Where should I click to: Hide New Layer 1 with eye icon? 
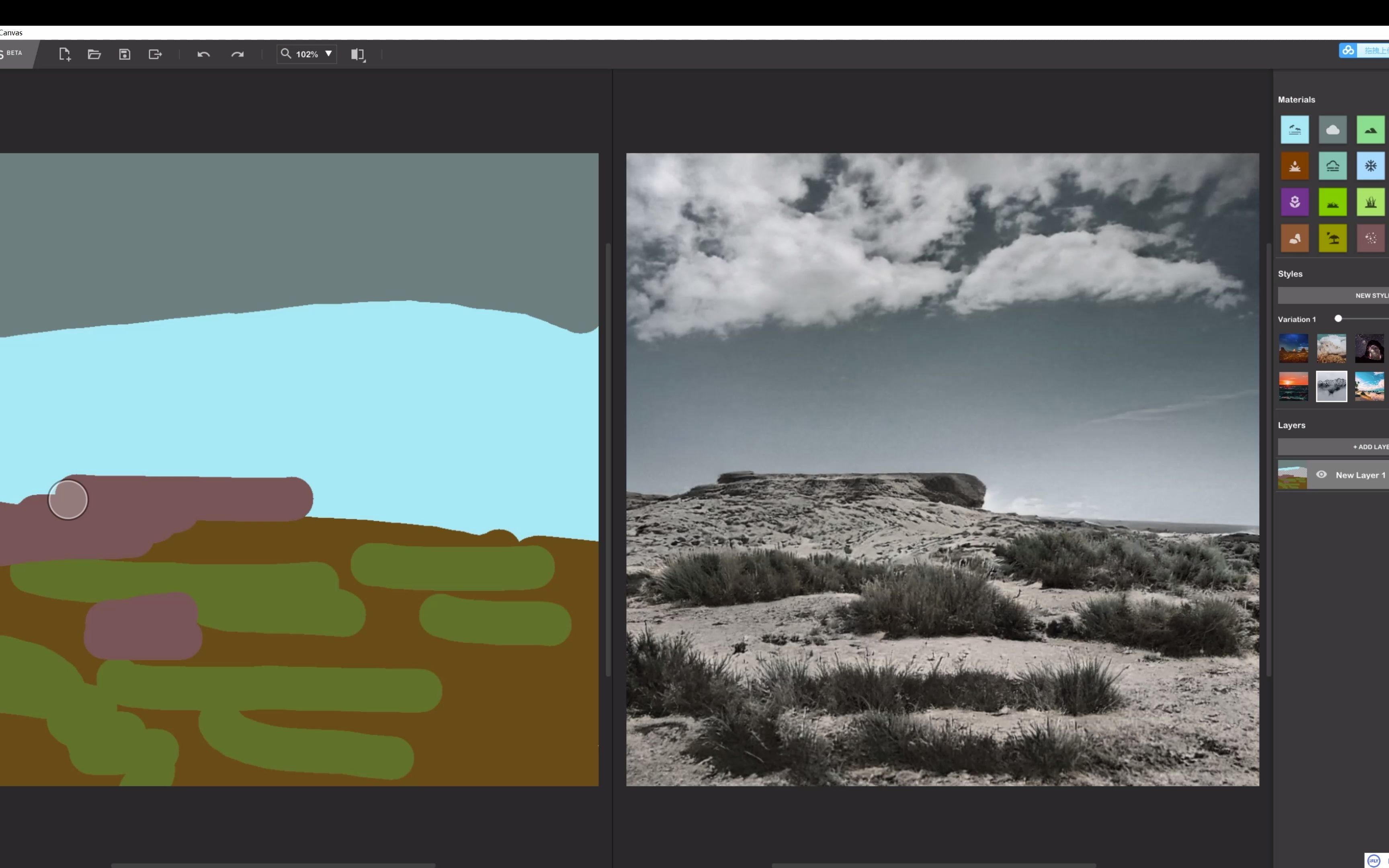tap(1321, 475)
